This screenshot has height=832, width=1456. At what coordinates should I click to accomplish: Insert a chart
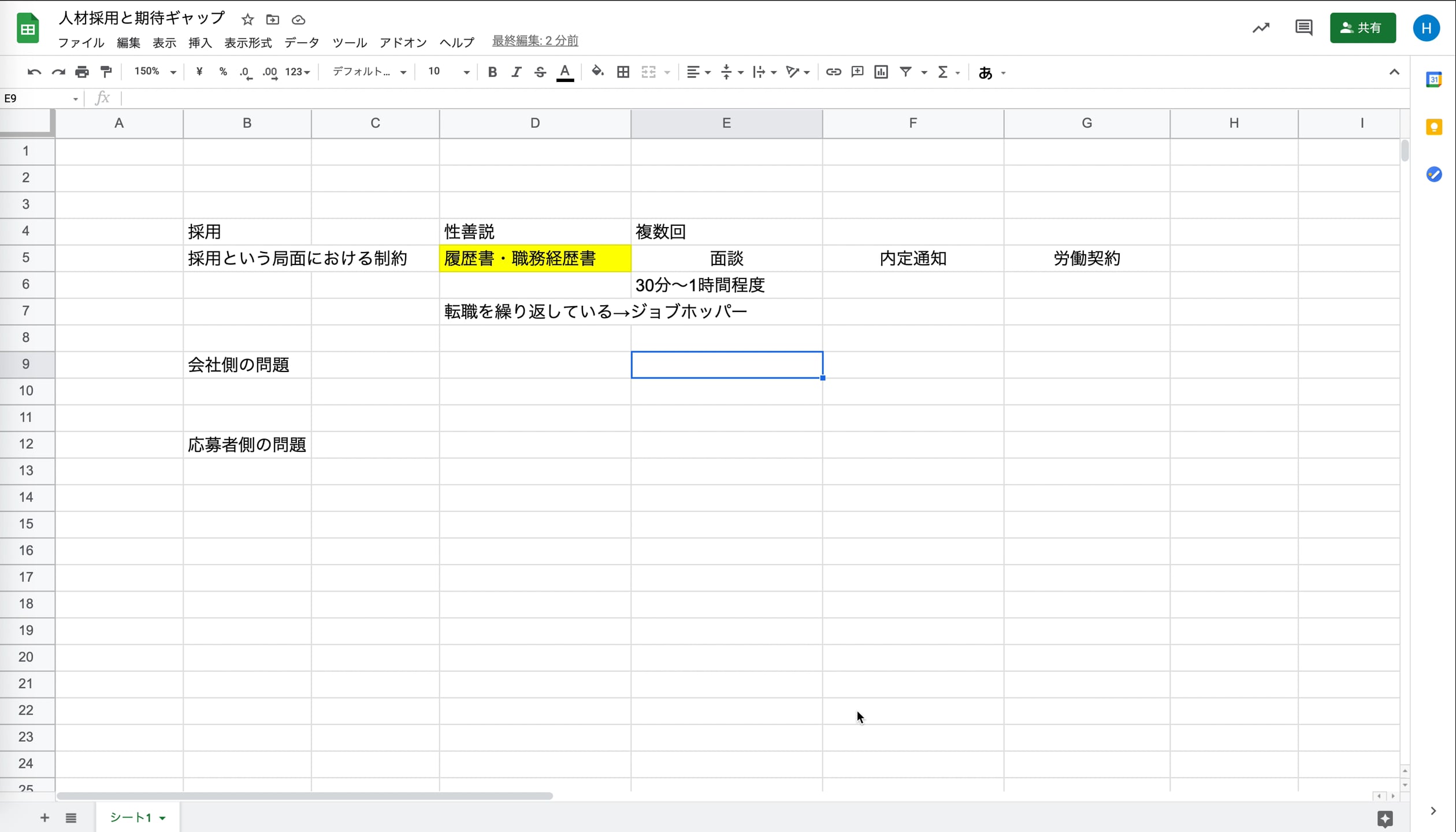point(881,72)
